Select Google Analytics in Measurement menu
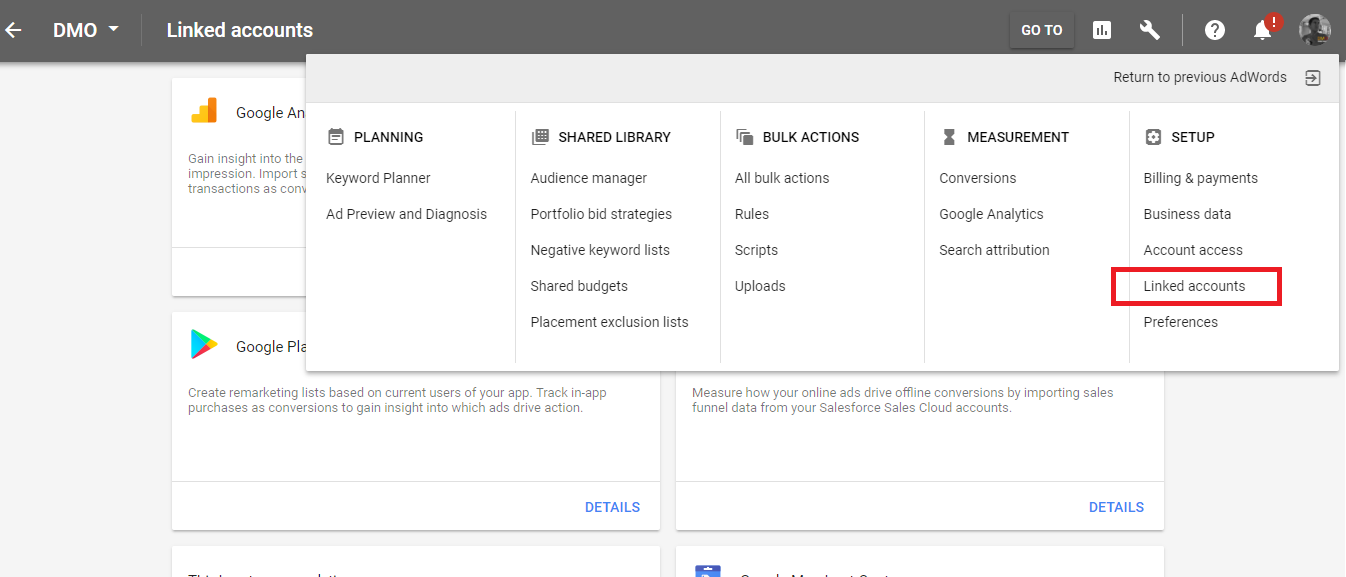 click(991, 214)
